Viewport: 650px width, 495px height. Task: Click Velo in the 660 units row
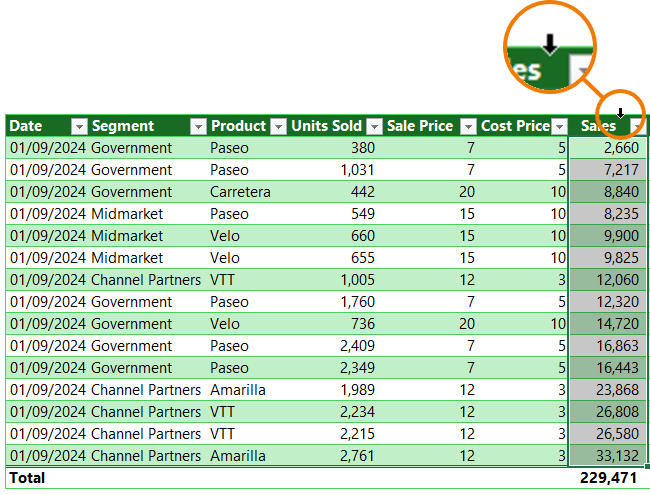pyautogui.click(x=225, y=236)
